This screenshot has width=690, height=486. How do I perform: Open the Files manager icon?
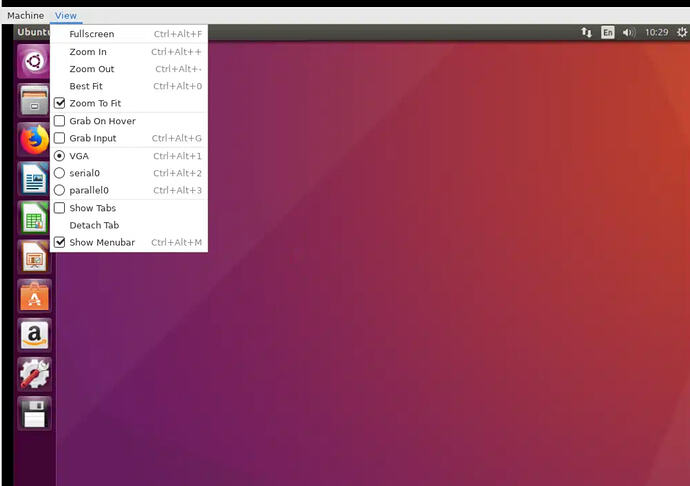point(34,101)
